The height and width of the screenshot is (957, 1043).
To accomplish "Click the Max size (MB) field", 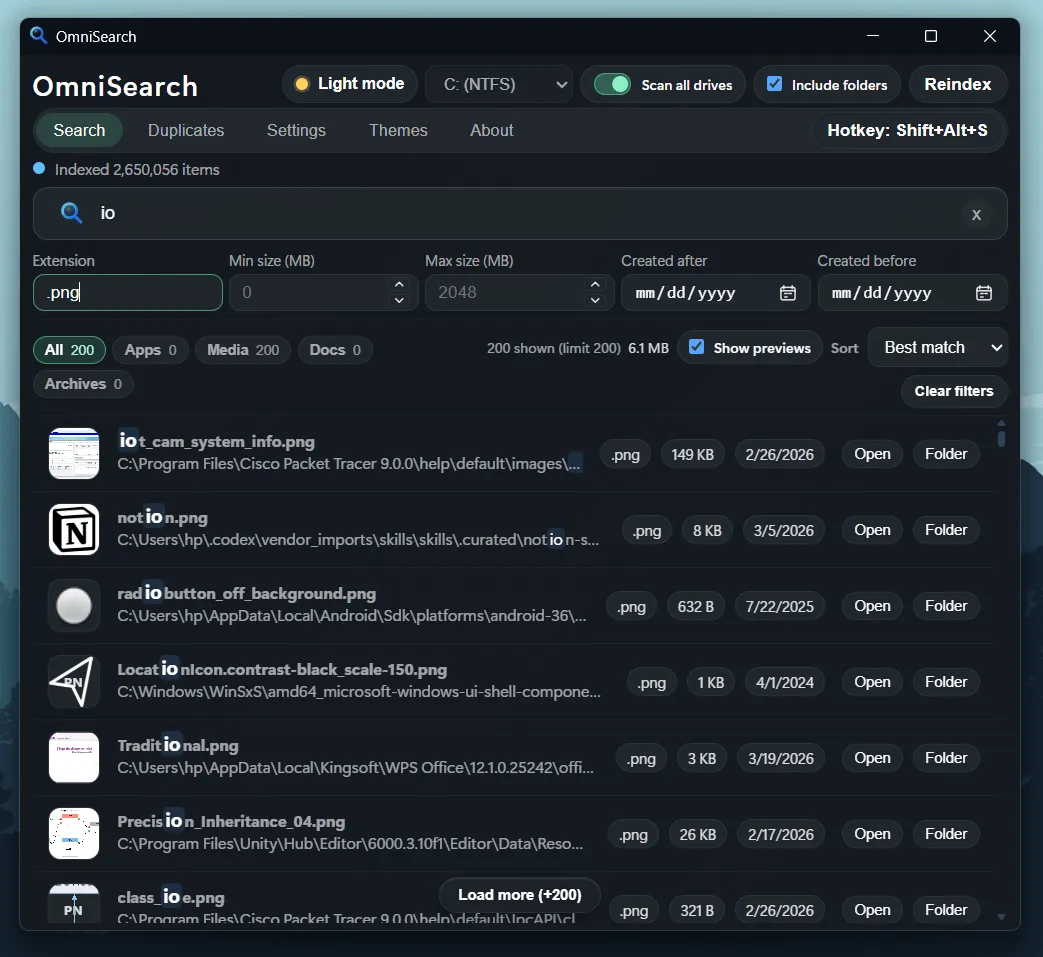I will pos(520,293).
